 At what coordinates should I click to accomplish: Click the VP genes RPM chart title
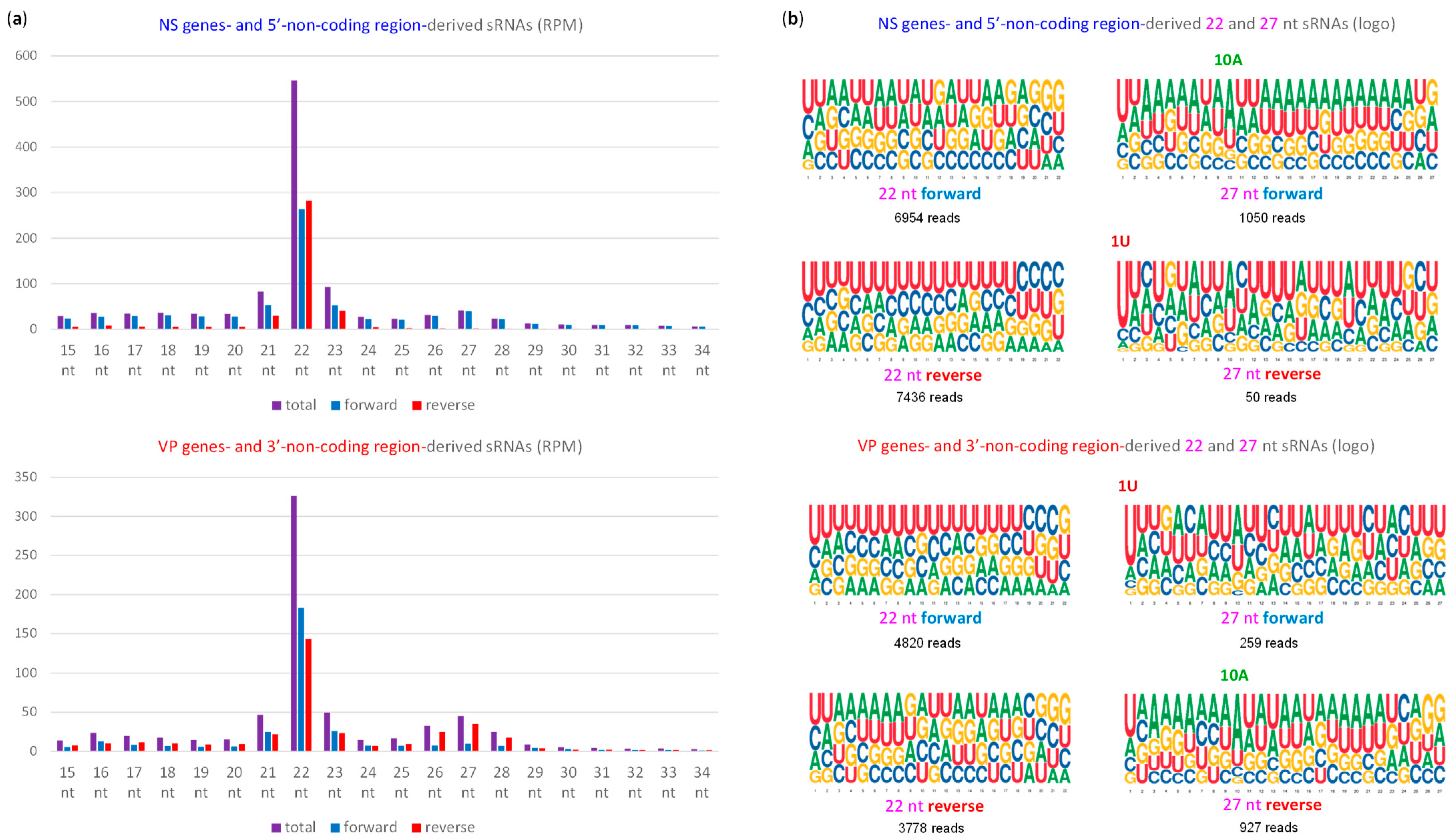point(370,447)
